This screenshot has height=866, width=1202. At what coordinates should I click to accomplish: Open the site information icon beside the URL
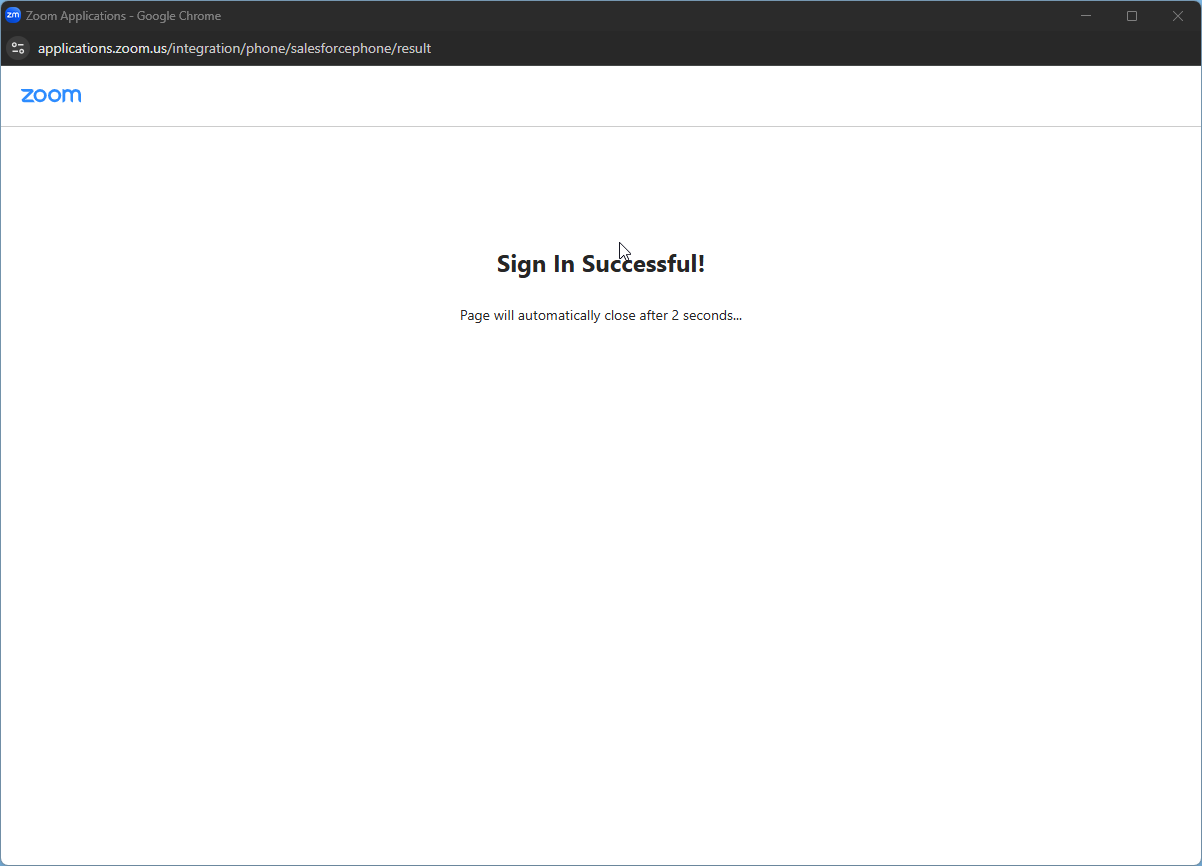click(x=18, y=48)
